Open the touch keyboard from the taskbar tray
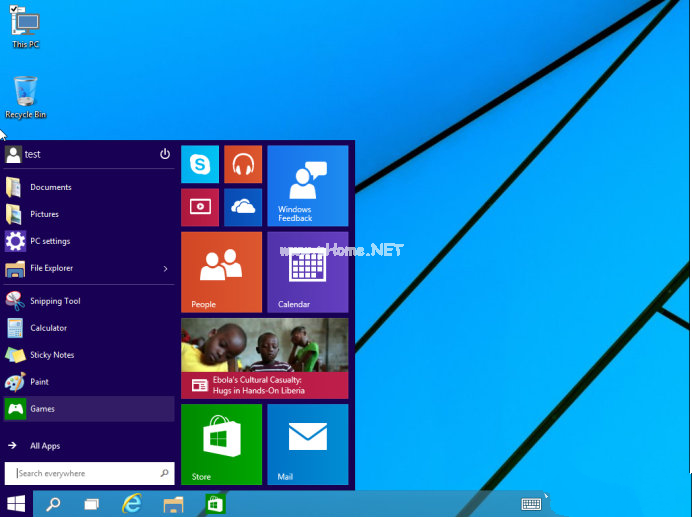The width and height of the screenshot is (693, 517). pyautogui.click(x=531, y=503)
